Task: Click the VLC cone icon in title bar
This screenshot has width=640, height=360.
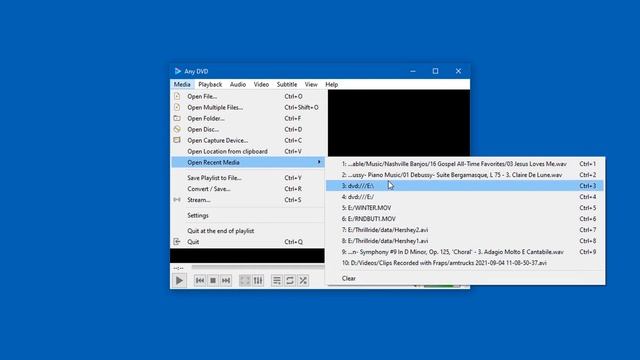Action: click(177, 71)
